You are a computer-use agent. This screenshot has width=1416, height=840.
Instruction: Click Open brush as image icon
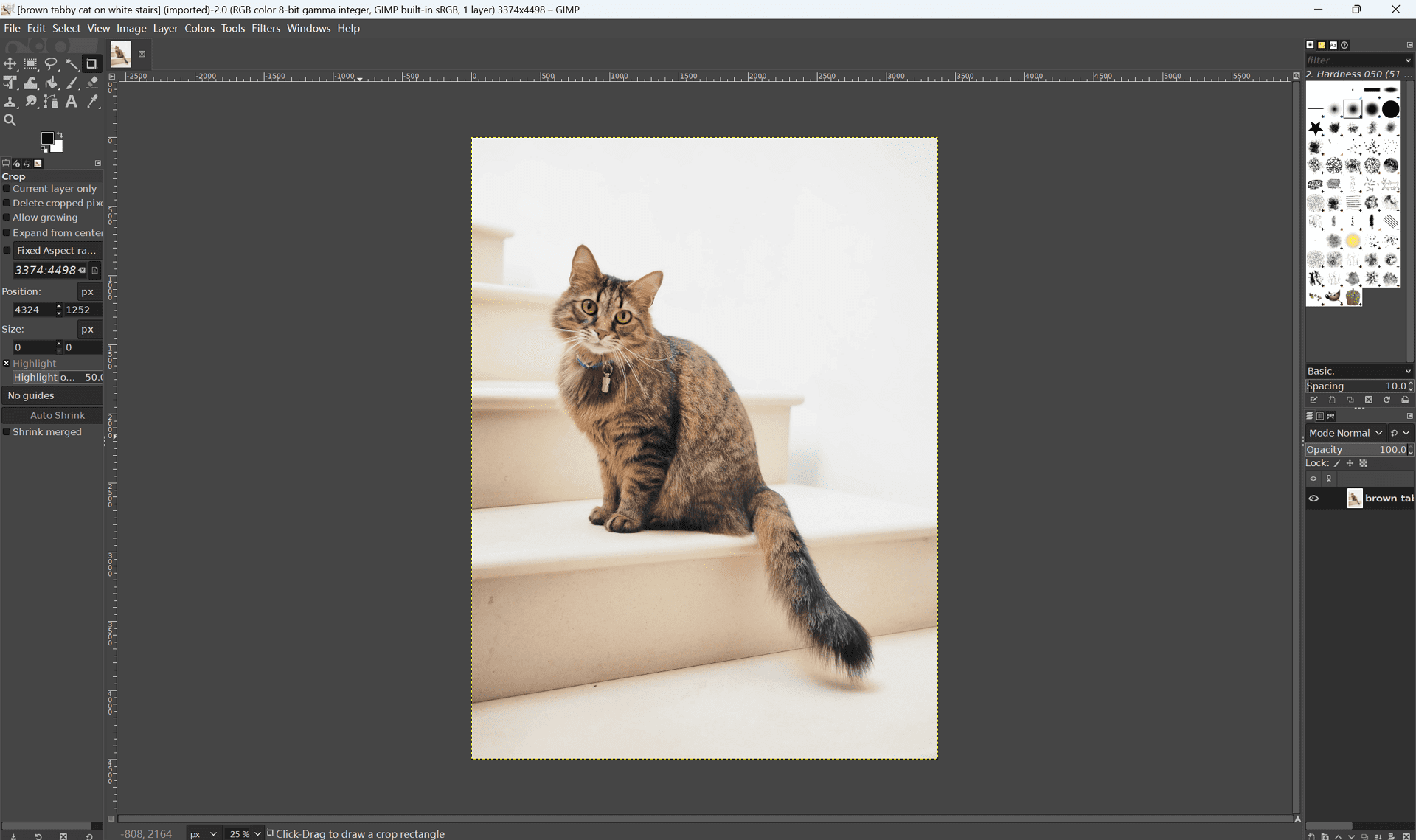[x=1405, y=400]
